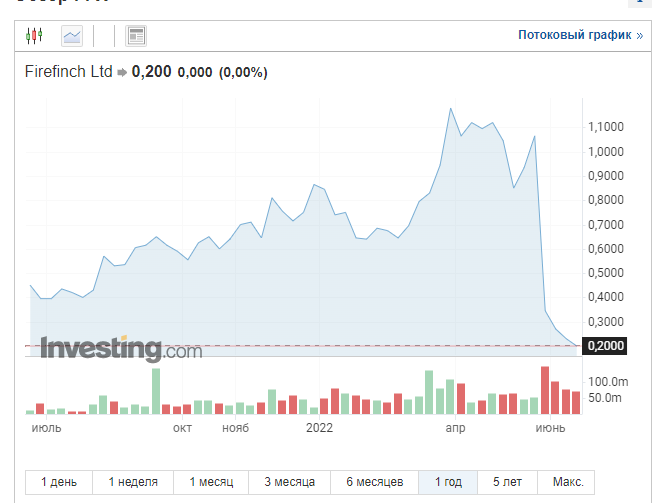Viewport: 657px width, 503px height.
Task: Click the price peak near апр
Action: (451, 108)
